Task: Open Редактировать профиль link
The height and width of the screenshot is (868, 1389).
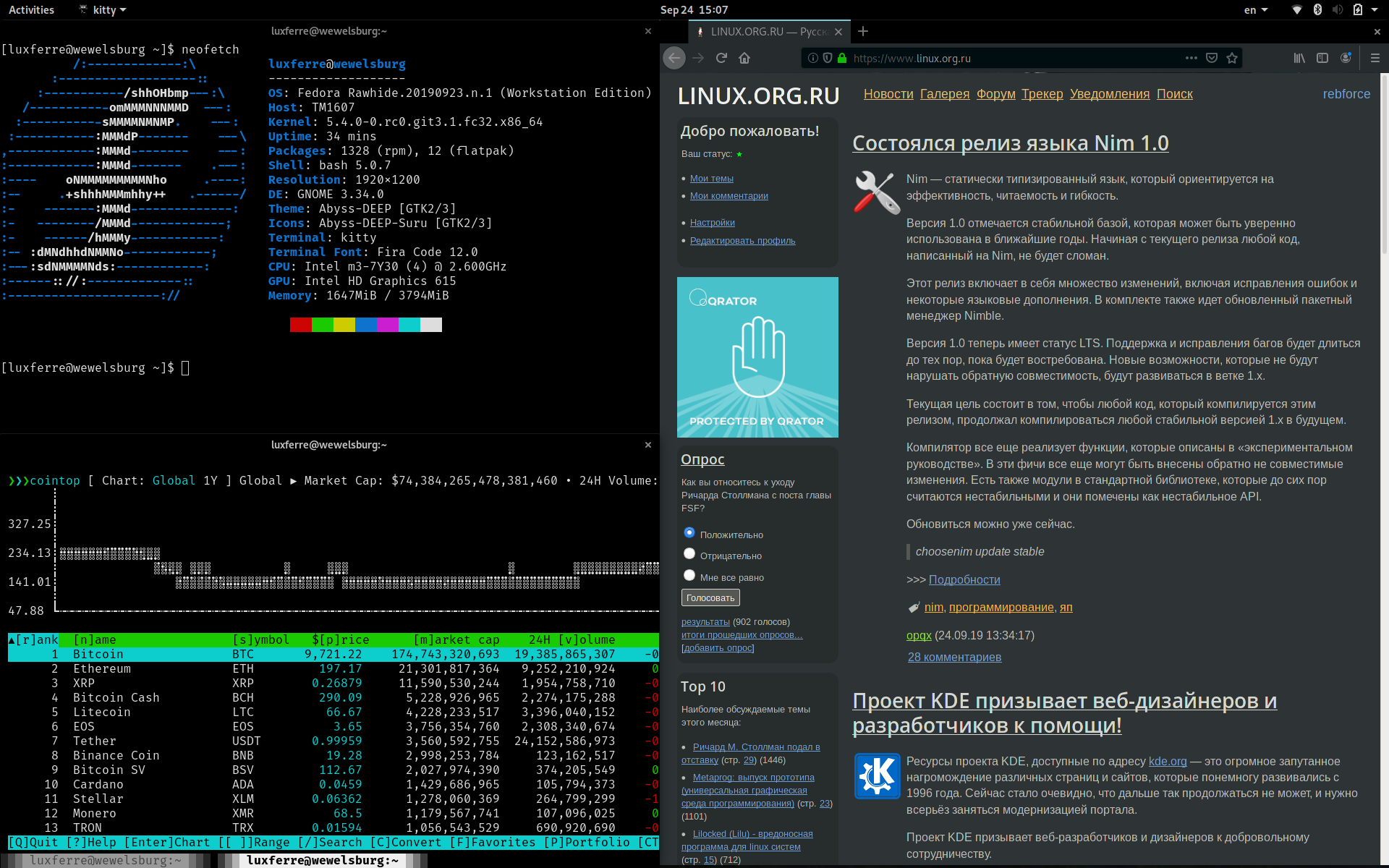Action: point(743,240)
